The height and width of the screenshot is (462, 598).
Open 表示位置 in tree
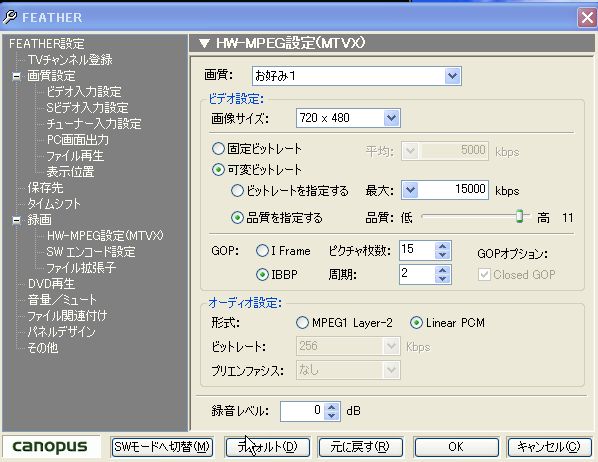pos(70,172)
